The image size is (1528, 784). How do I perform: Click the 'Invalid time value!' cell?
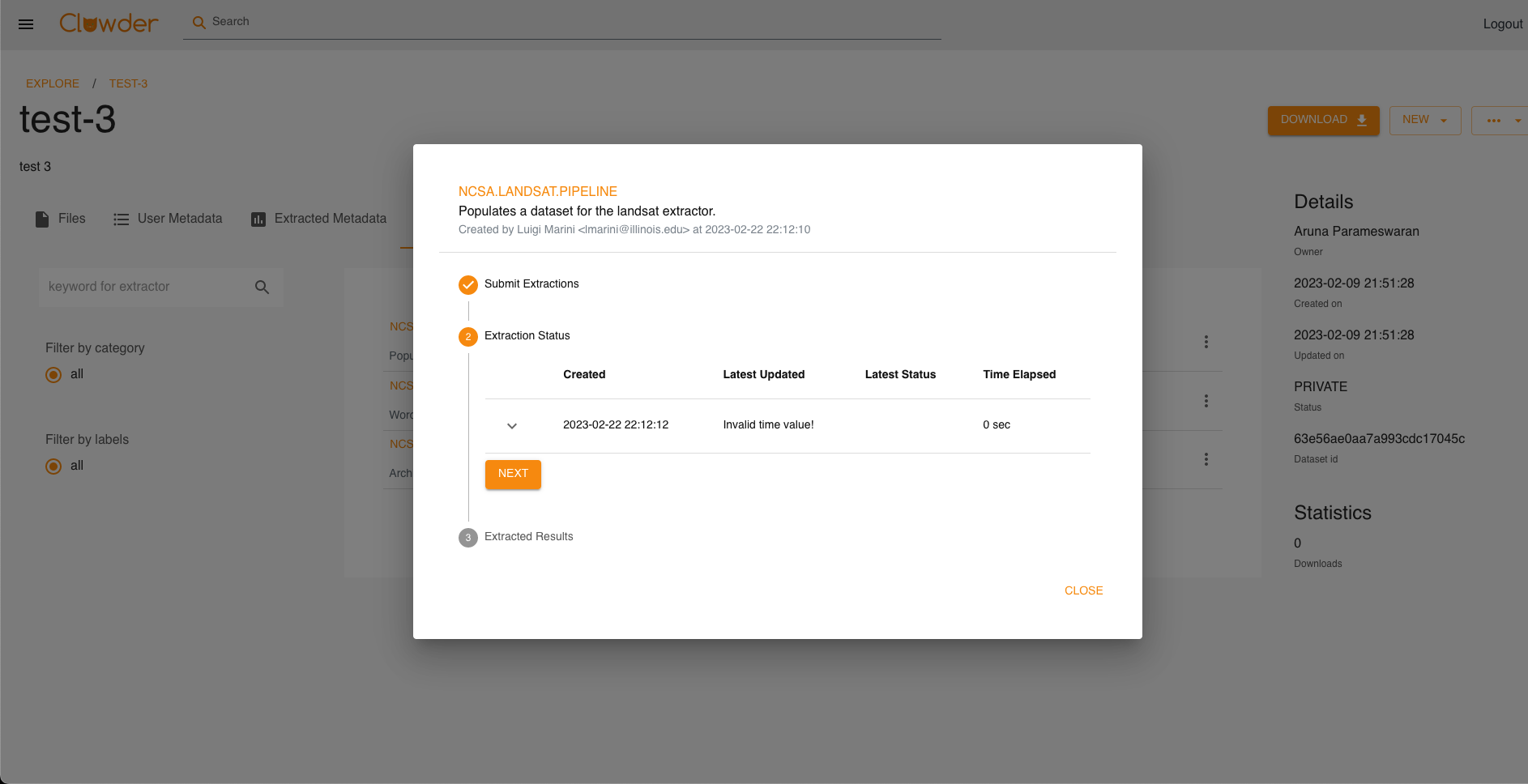point(768,424)
